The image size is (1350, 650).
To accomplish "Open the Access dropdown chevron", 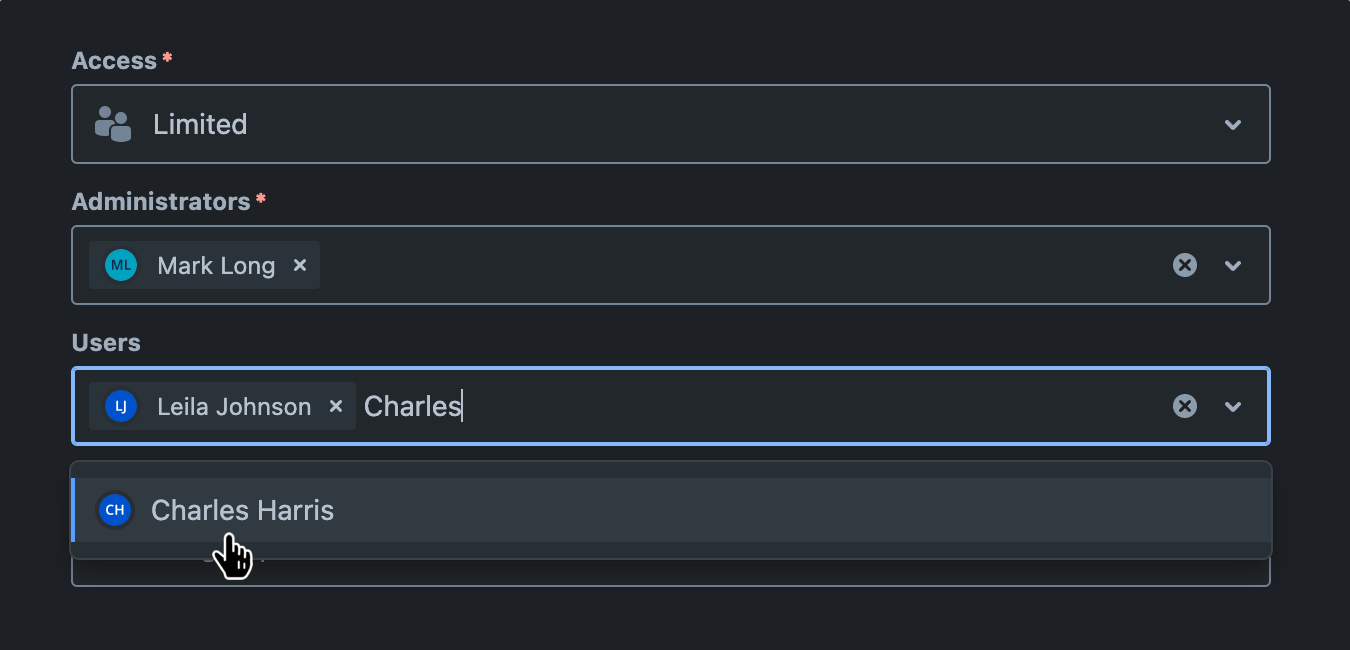I will [x=1233, y=123].
